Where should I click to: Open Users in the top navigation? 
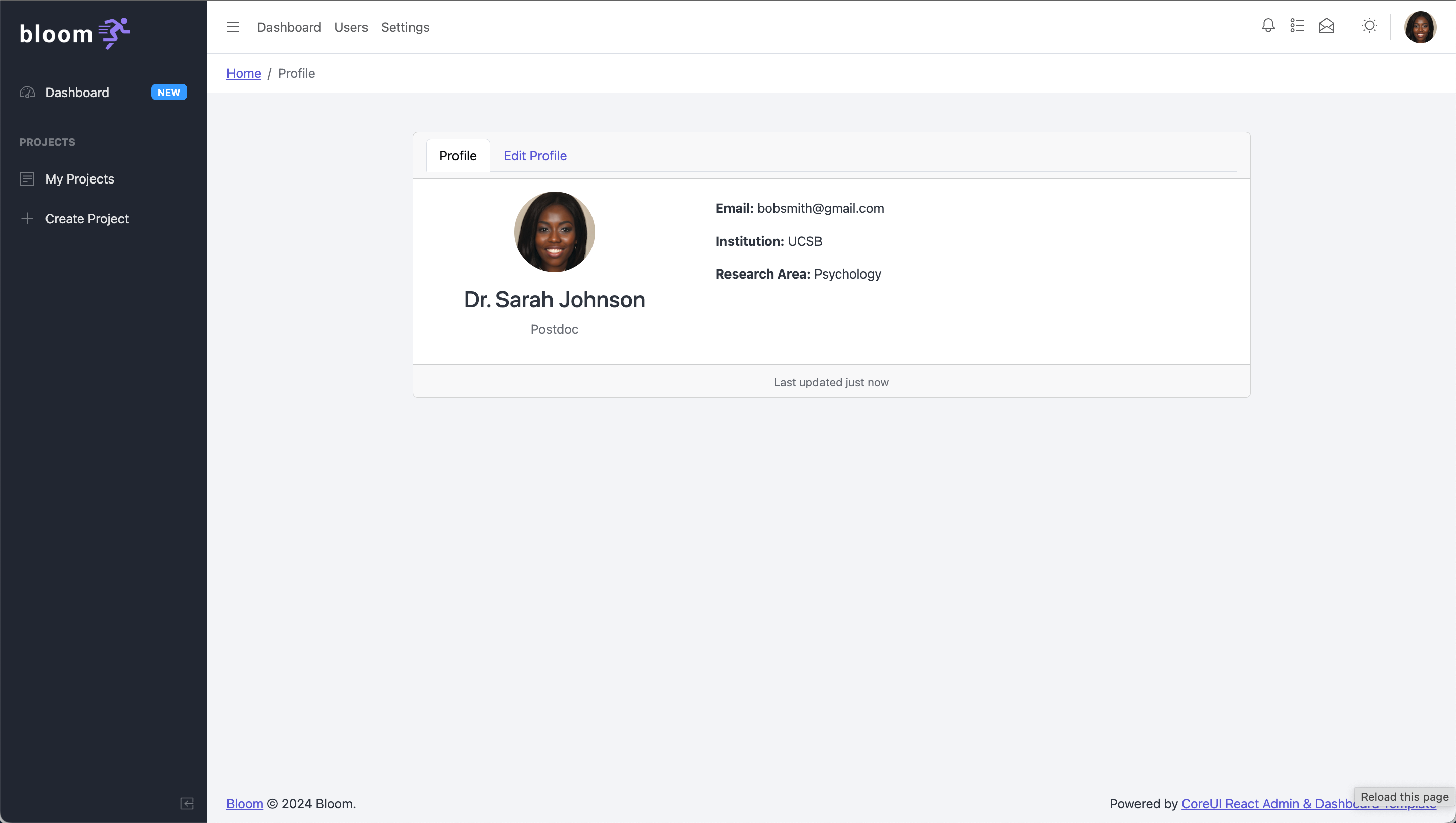point(350,27)
